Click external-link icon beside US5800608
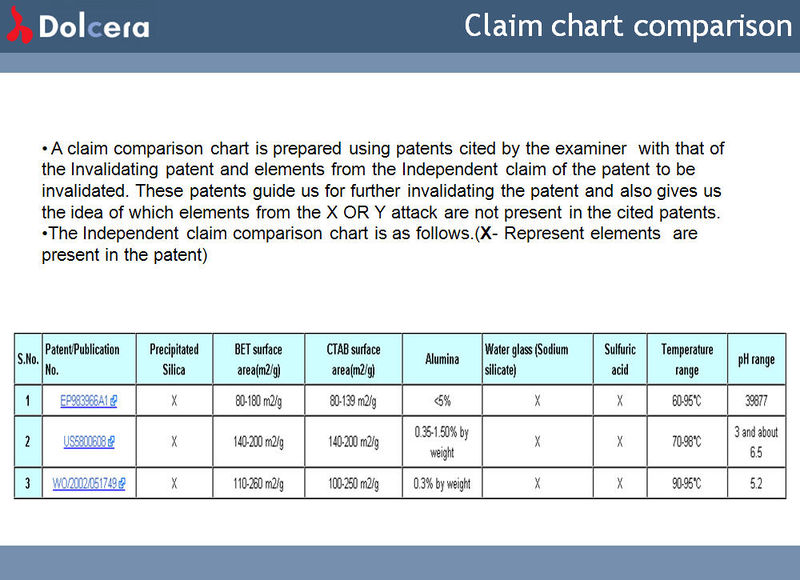Image resolution: width=800 pixels, height=580 pixels. (110, 441)
